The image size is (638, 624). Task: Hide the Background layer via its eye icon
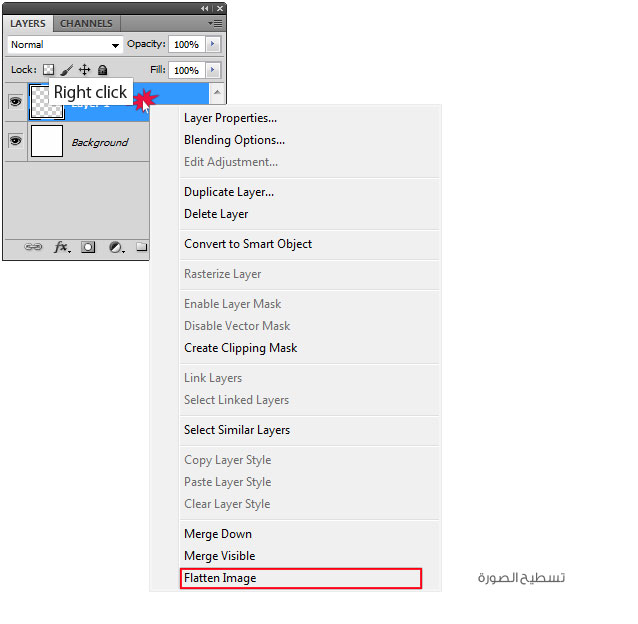pos(16,142)
